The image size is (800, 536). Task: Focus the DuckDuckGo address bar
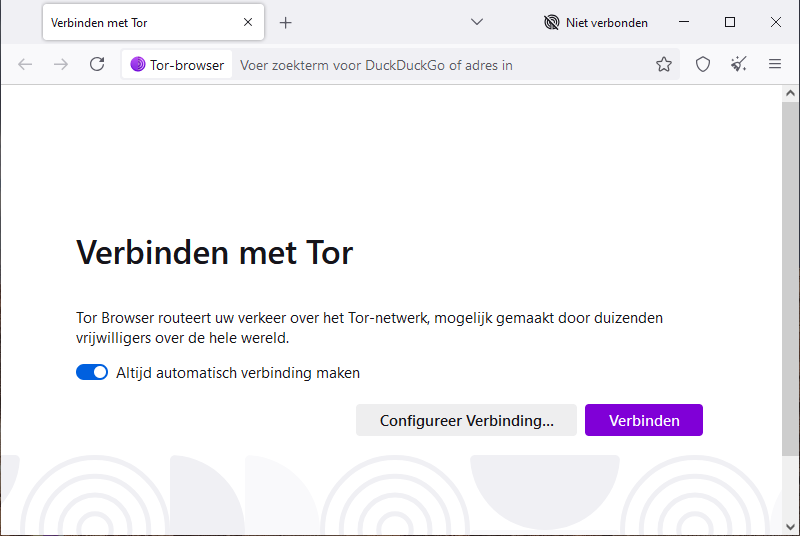pos(440,65)
